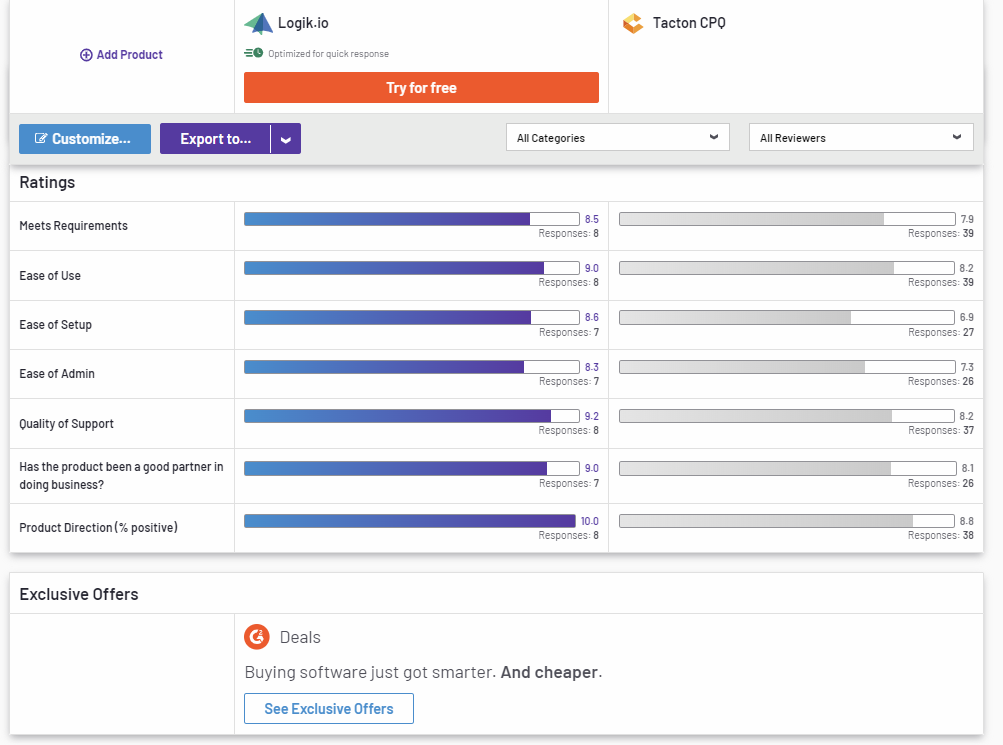Click the Optimized for quick response text
This screenshot has width=1003, height=745.
328,54
